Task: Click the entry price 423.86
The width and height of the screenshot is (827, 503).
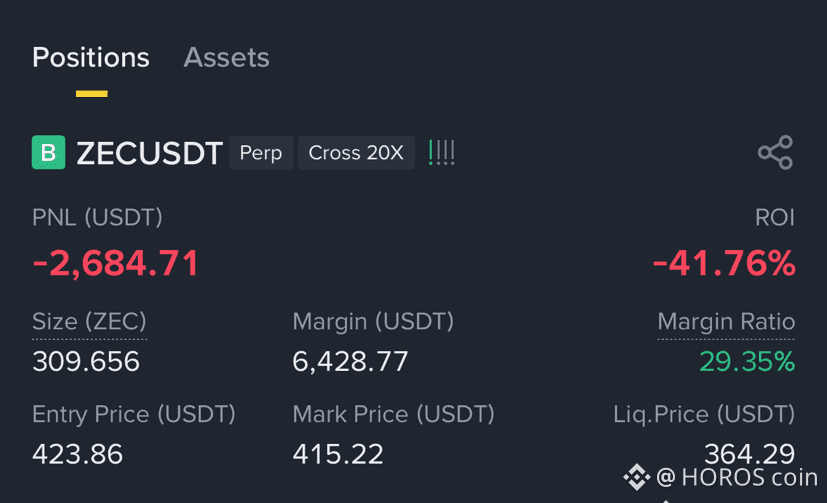Action: (78, 454)
